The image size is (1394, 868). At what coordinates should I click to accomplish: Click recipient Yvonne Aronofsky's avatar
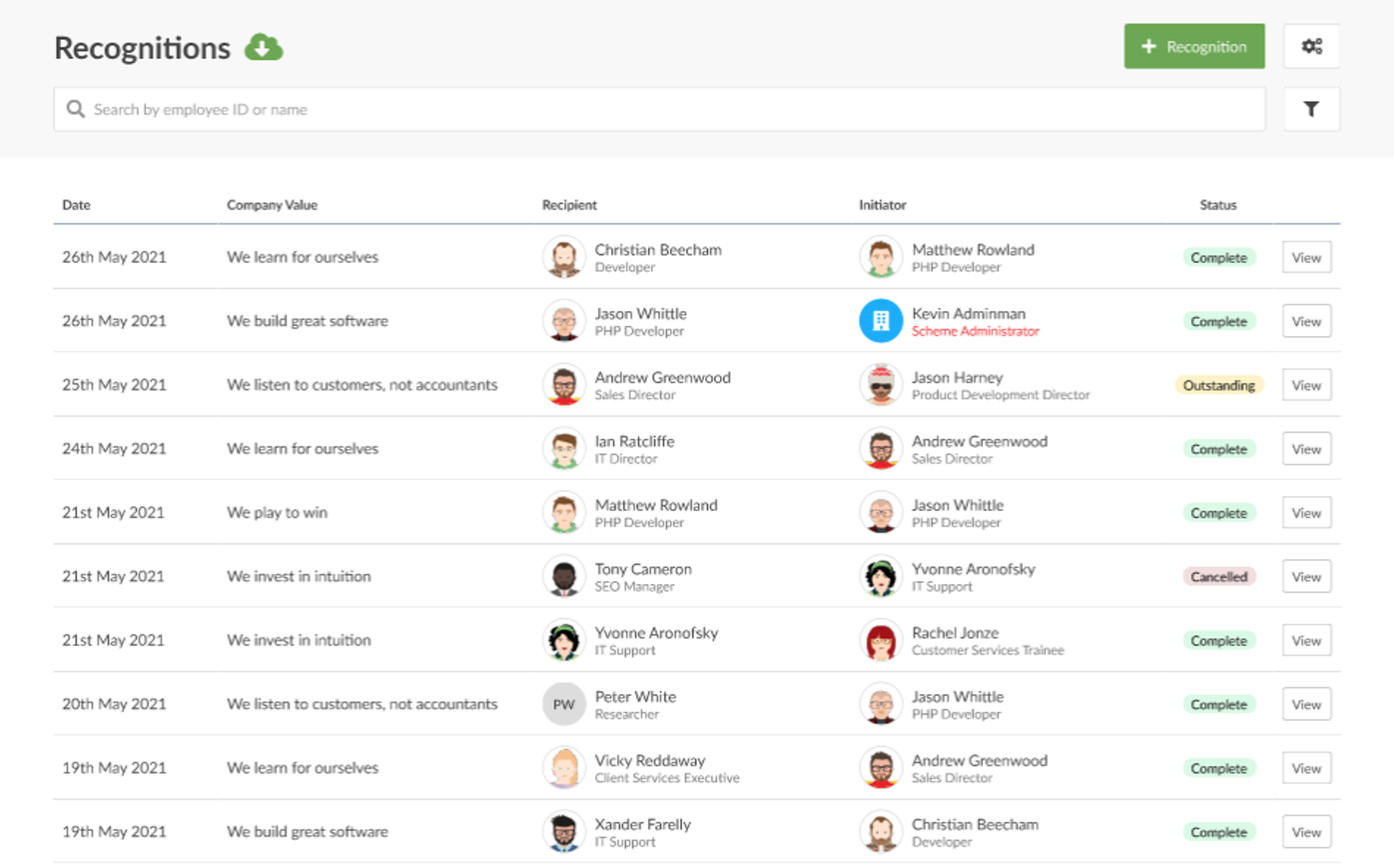pos(564,640)
